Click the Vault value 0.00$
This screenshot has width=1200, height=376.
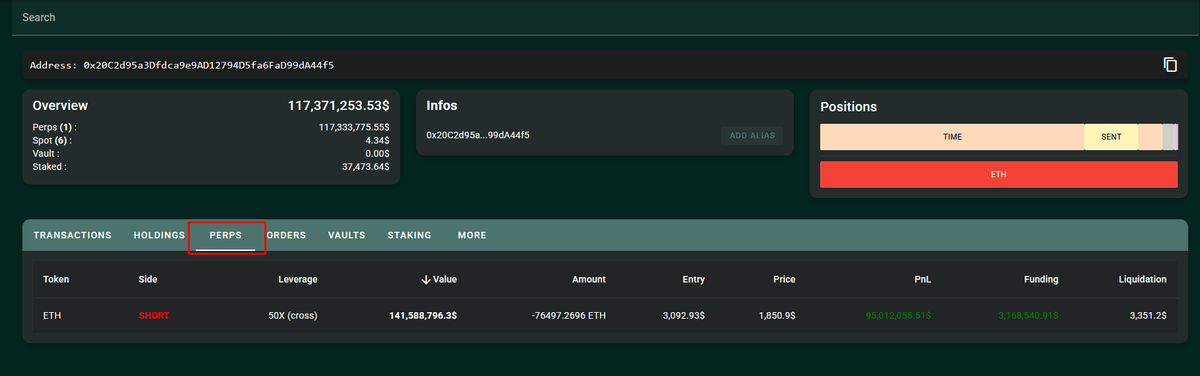coord(378,154)
